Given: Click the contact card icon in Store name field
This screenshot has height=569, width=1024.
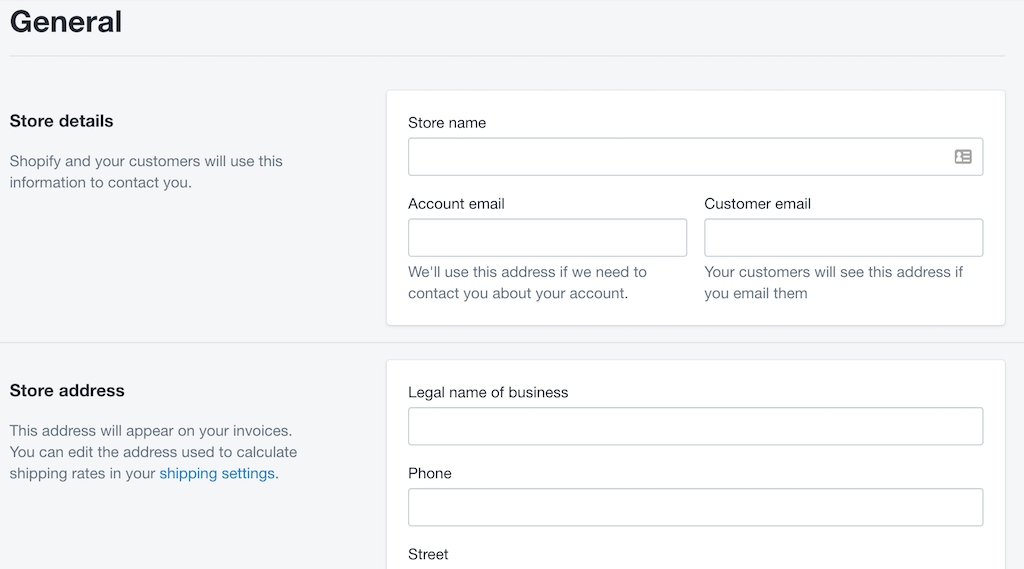Looking at the screenshot, I should [963, 157].
